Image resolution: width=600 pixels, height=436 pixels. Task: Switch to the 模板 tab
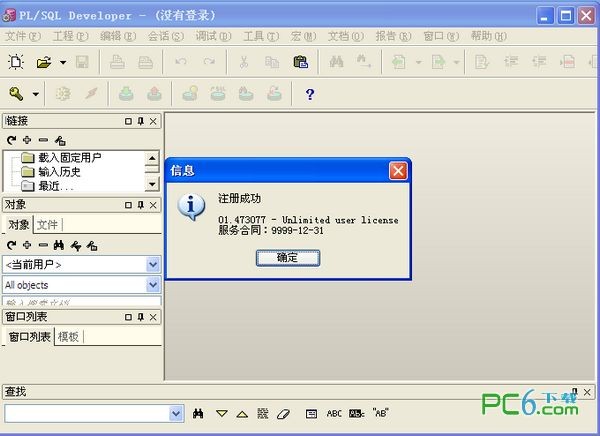tap(68, 337)
